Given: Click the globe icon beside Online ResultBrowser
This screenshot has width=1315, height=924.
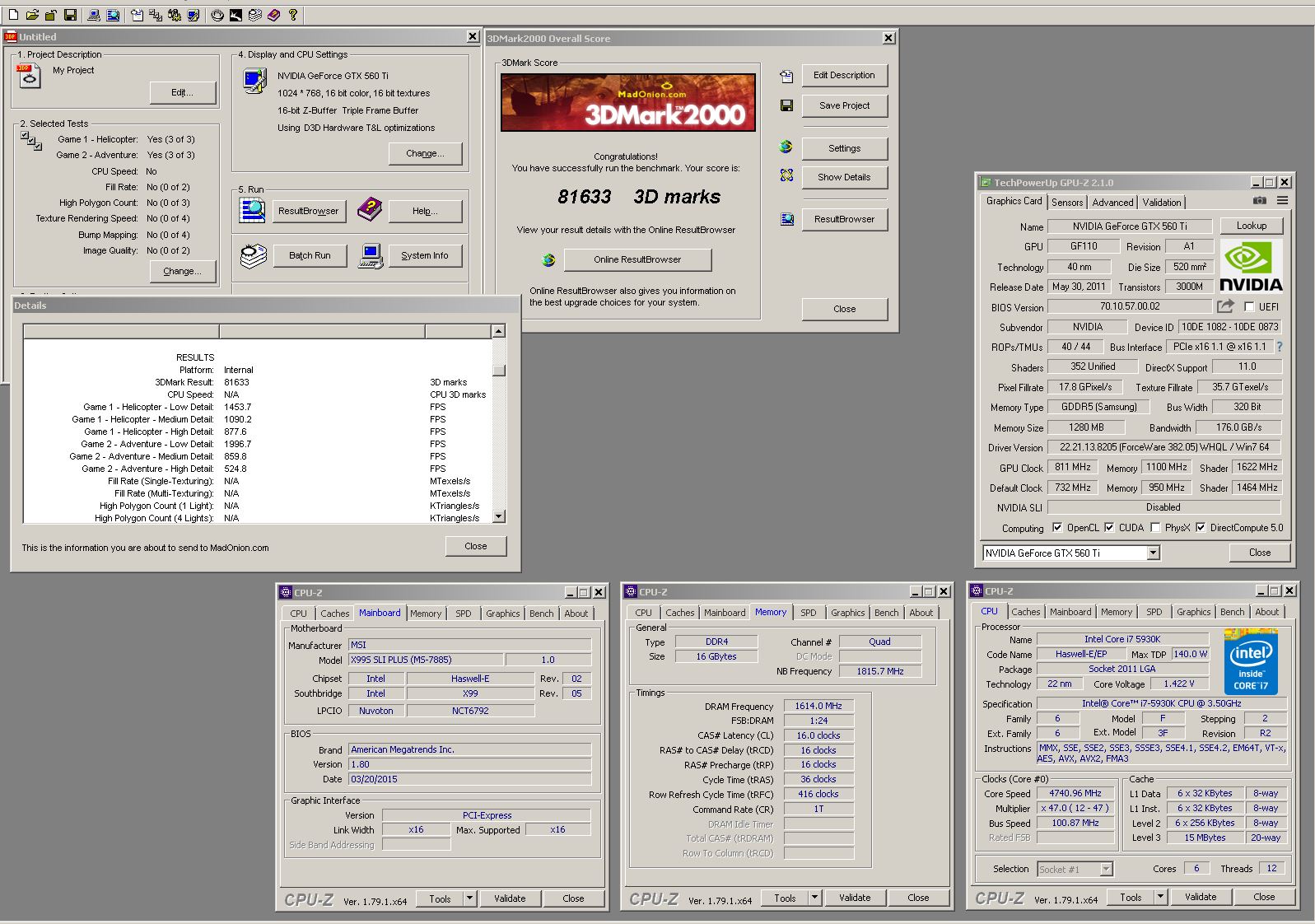Looking at the screenshot, I should pos(548,260).
